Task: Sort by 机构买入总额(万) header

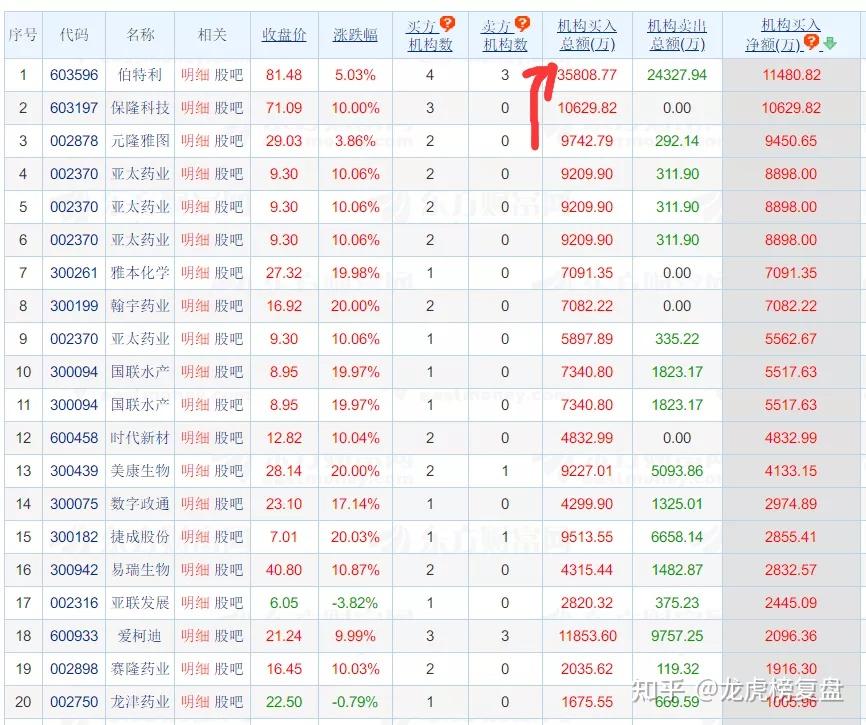Action: 587,35
